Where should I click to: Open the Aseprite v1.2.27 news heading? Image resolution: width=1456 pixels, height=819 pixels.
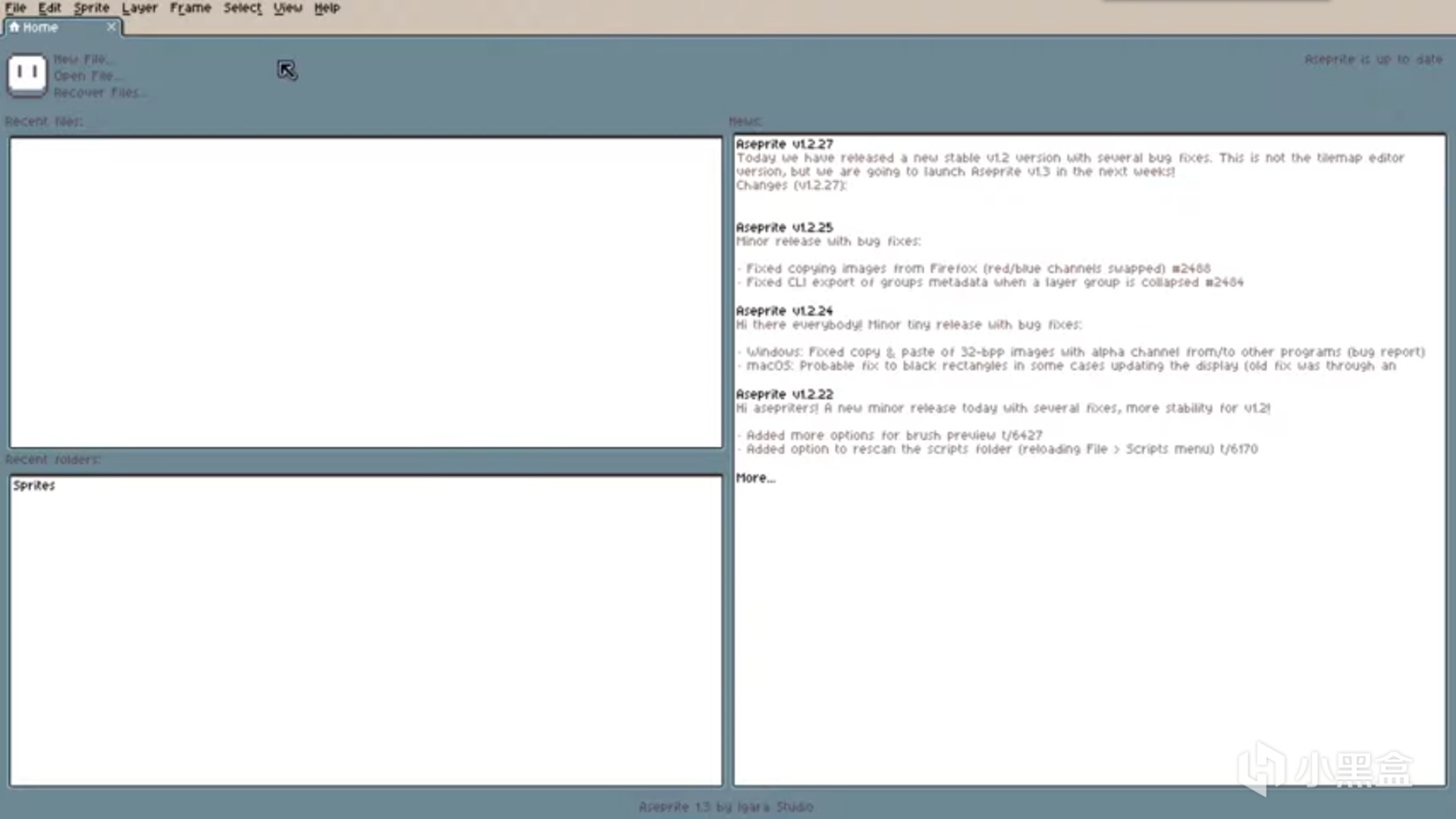(784, 144)
